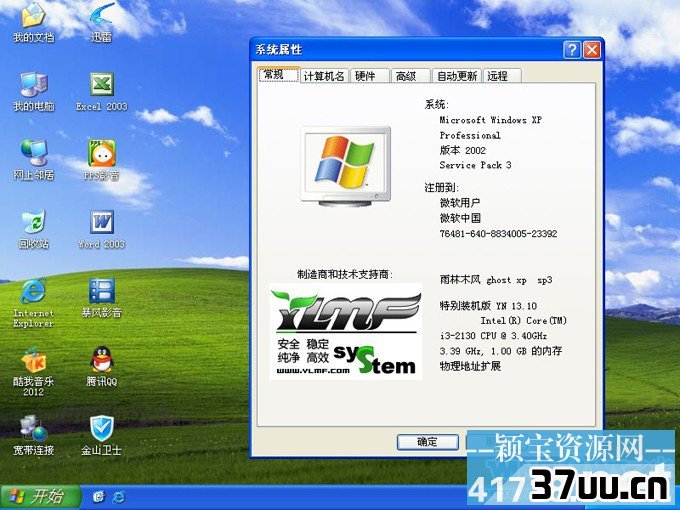Click the help question mark button
This screenshot has height=510, width=680.
coord(572,50)
